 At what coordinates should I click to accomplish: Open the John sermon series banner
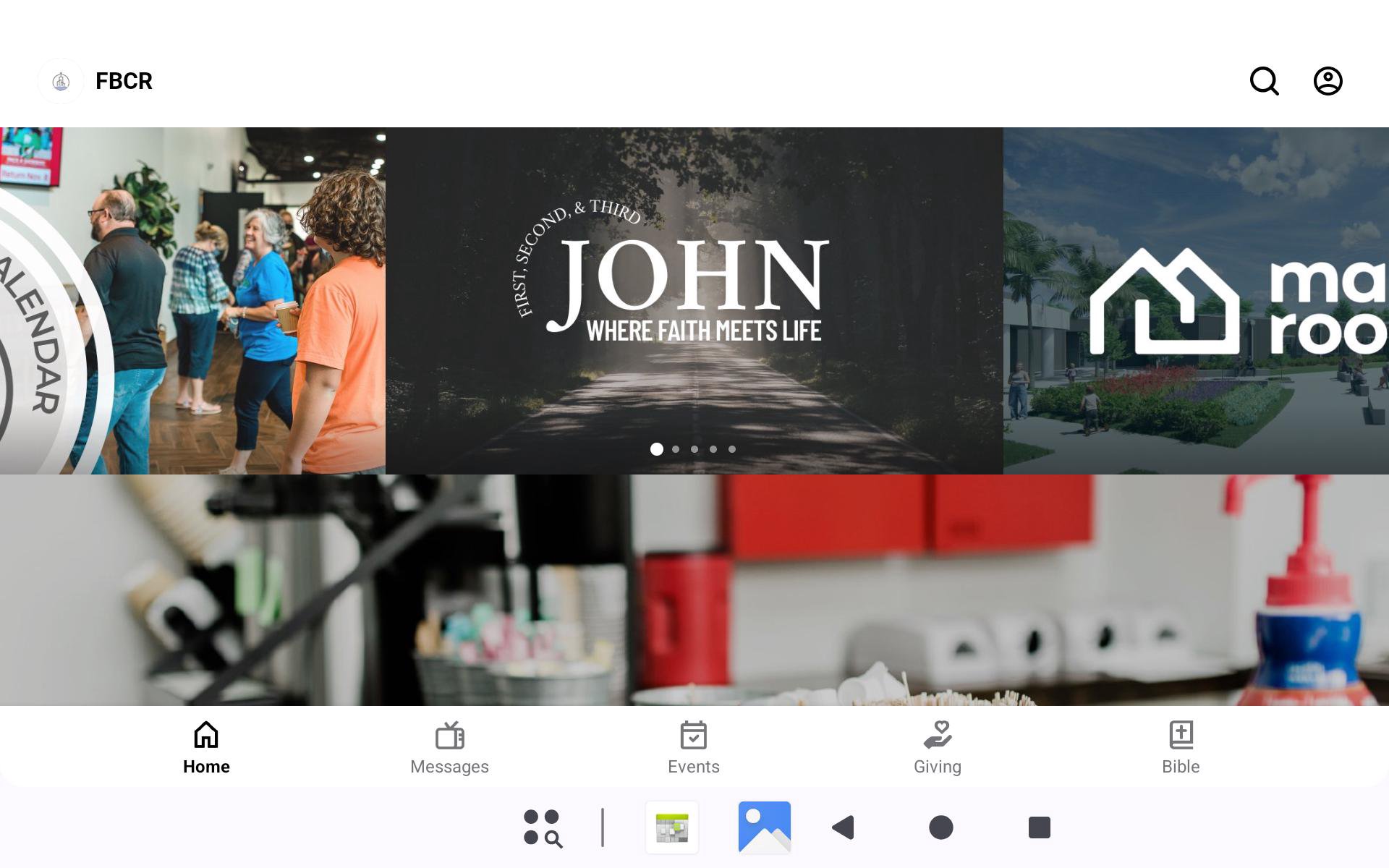(x=694, y=301)
